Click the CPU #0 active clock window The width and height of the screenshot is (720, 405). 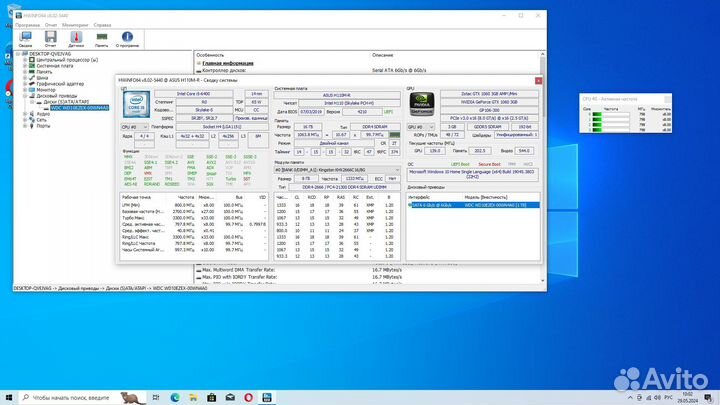point(625,113)
